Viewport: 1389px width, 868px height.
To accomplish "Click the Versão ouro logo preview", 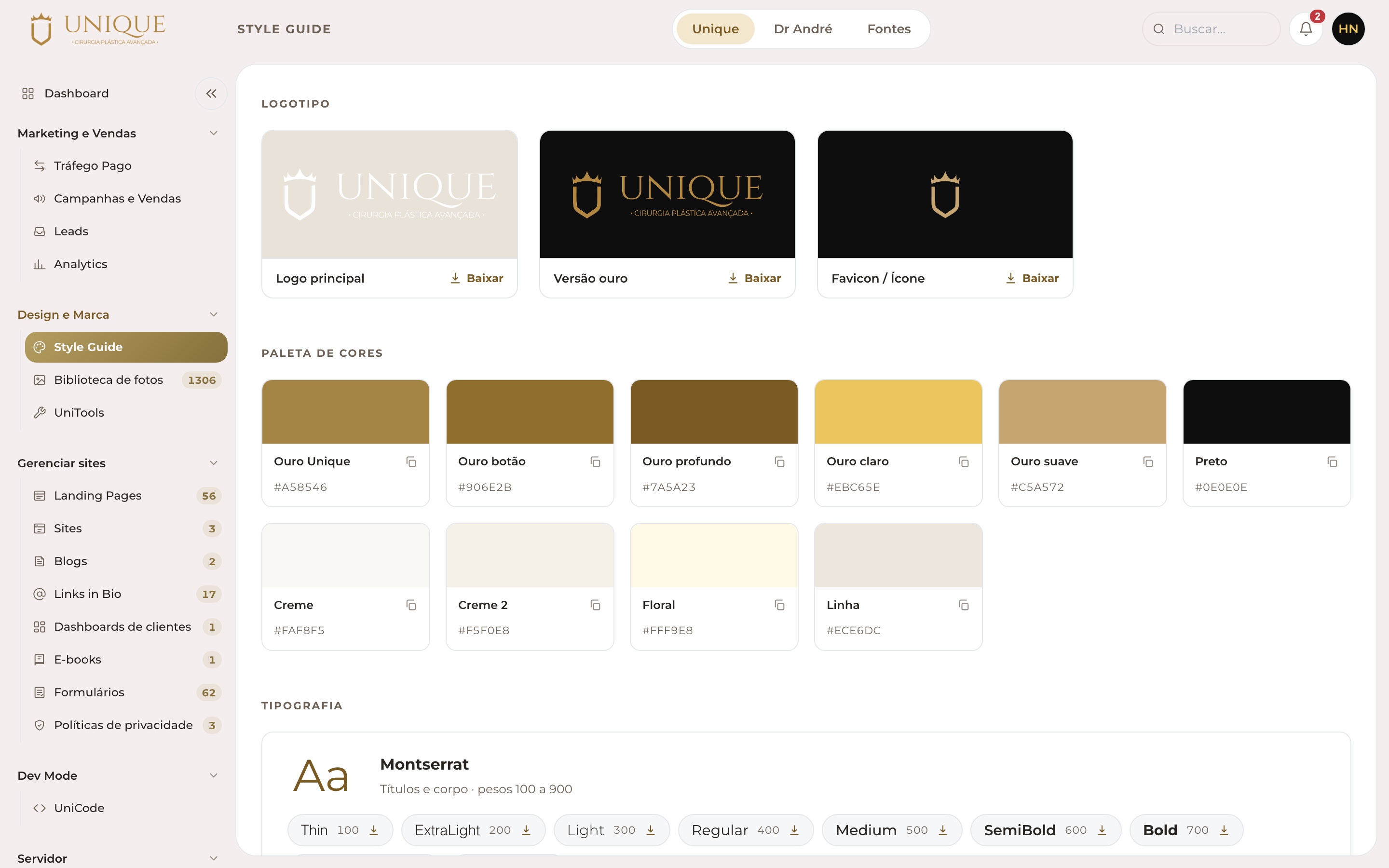I will tap(667, 194).
